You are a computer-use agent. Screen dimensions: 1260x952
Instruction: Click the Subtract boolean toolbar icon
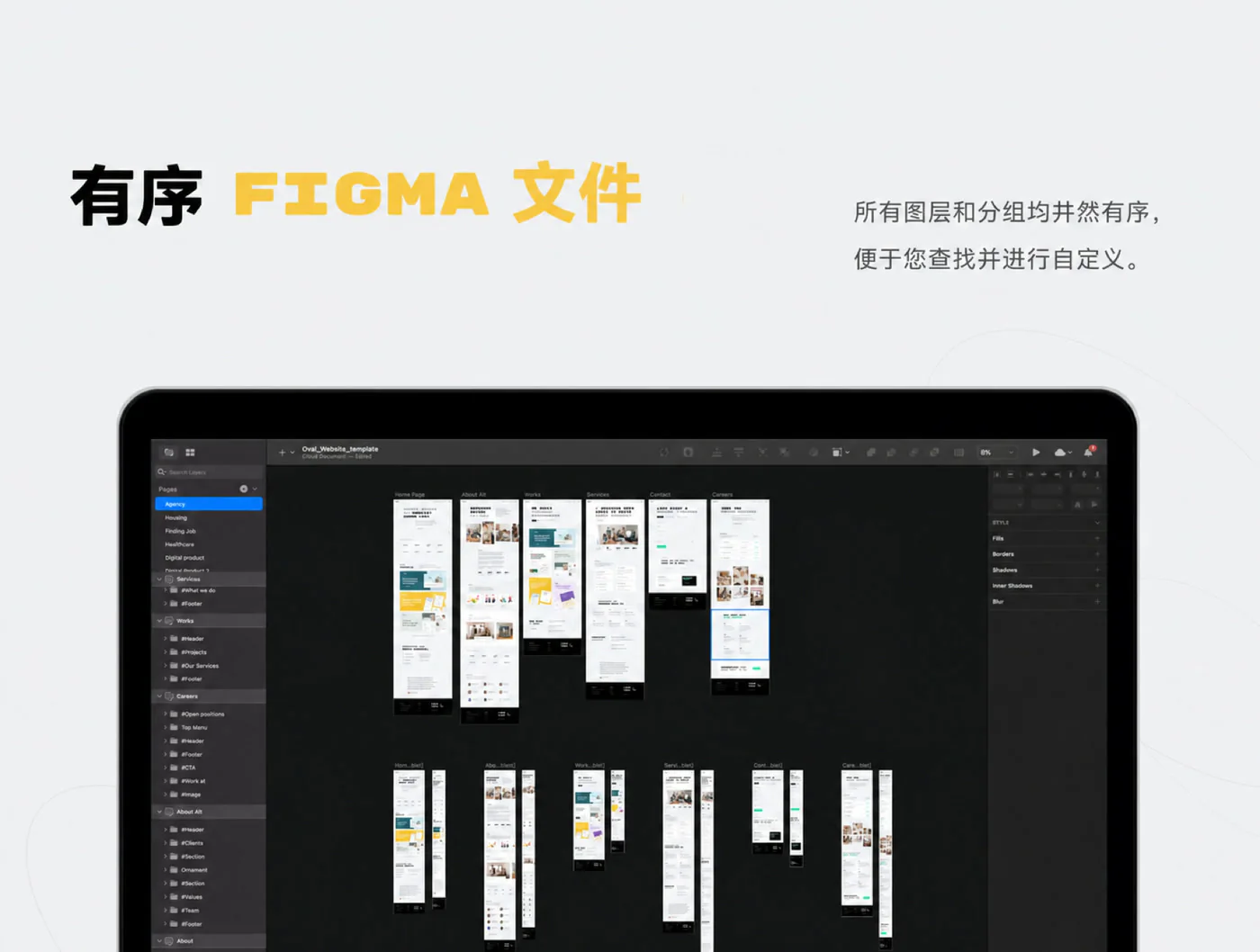891,453
